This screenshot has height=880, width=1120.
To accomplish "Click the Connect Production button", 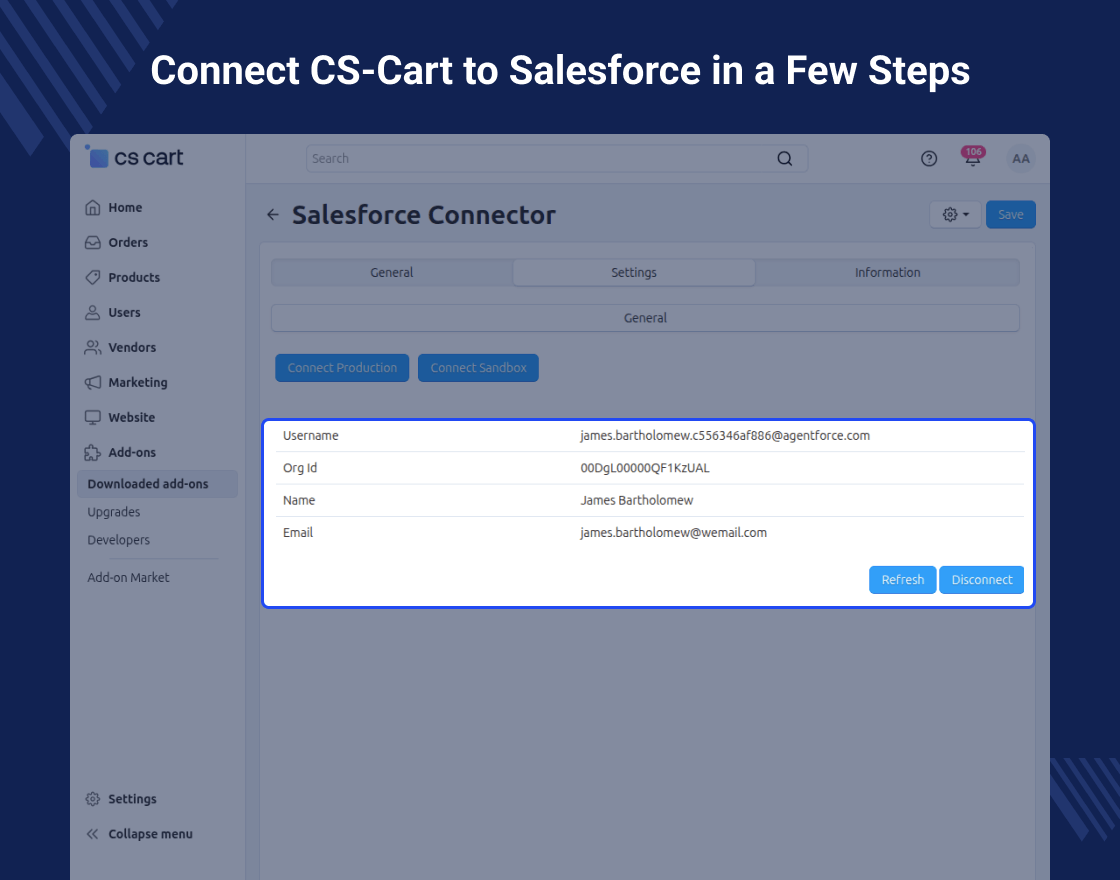I will (x=342, y=368).
